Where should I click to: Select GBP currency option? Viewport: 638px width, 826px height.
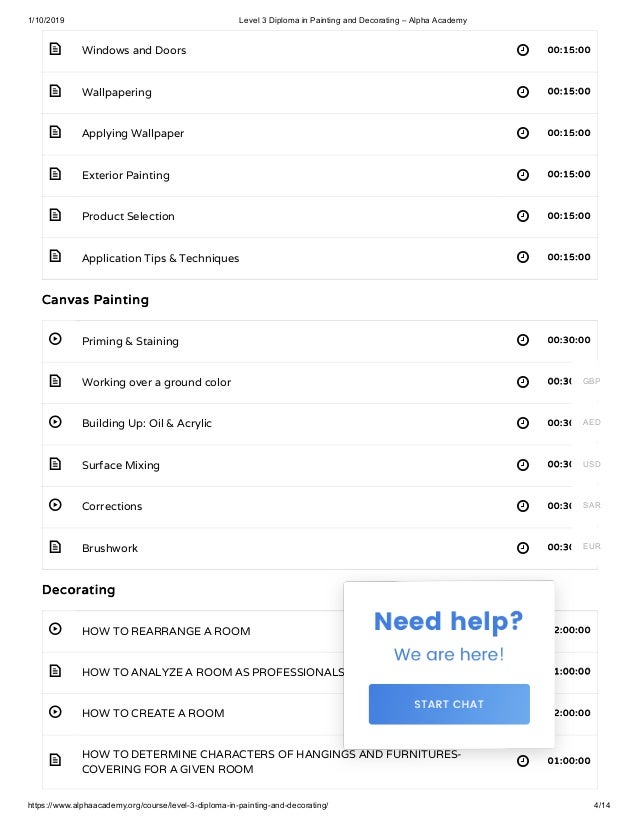point(591,381)
